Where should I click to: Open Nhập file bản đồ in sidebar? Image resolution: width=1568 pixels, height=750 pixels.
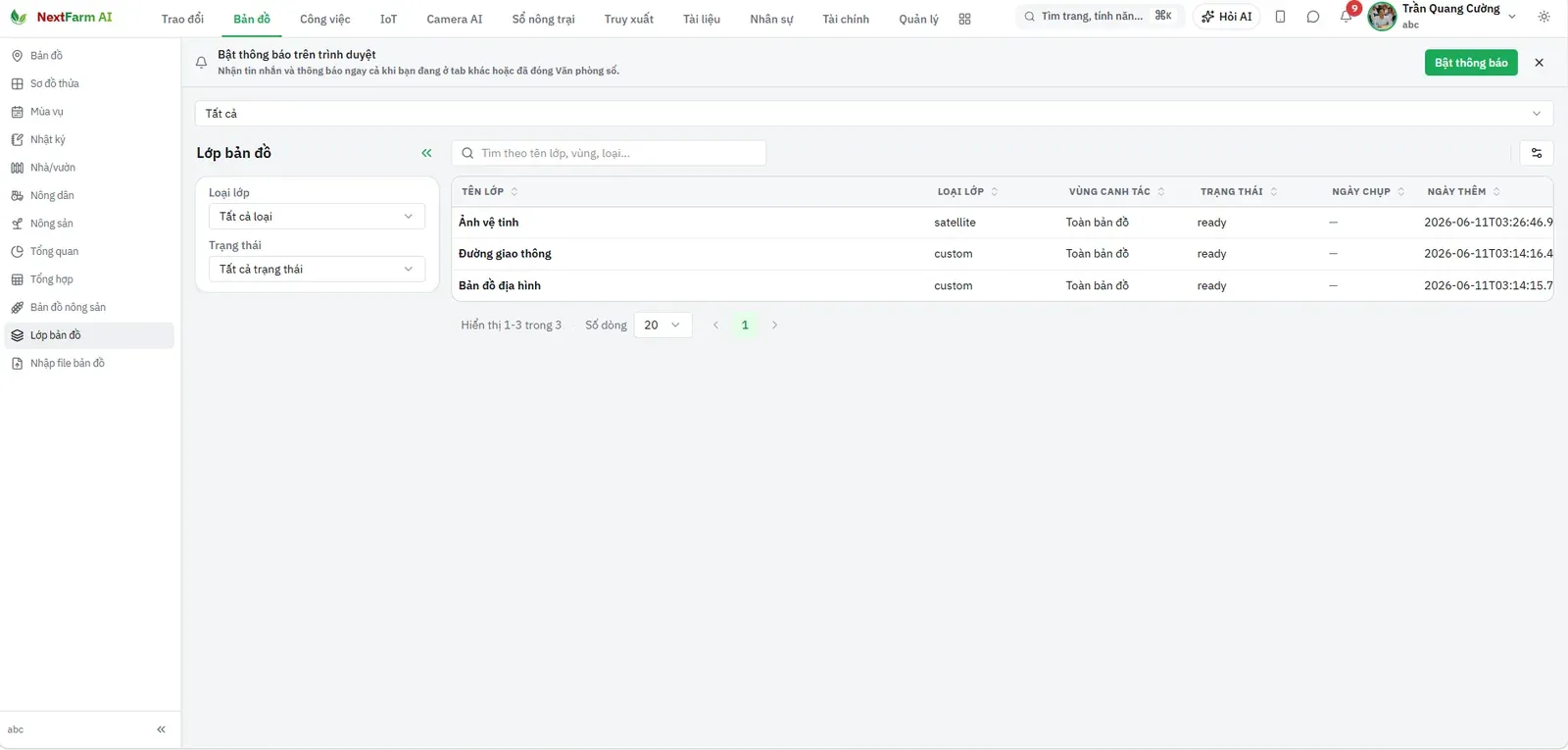click(89, 364)
